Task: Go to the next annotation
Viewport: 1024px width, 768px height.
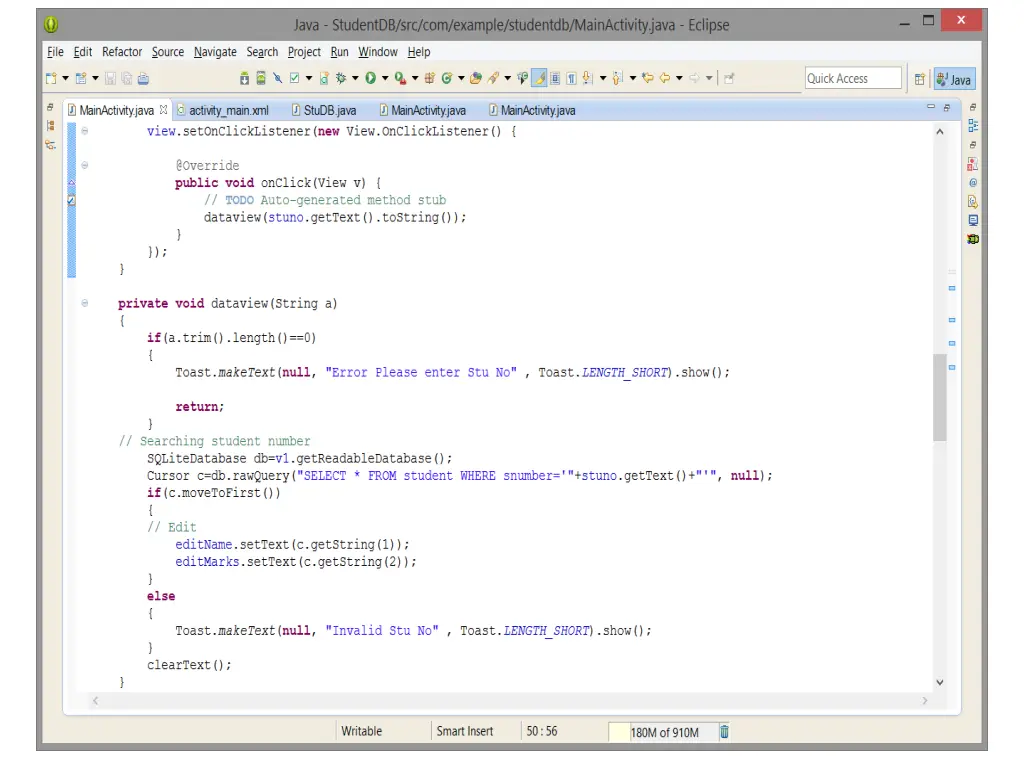Action: (x=588, y=78)
